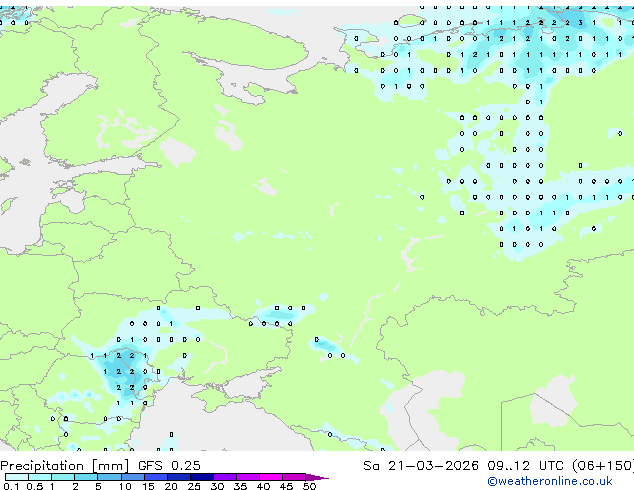Viewport: 634px width, 490px height.
Task: Click the "Precipitation [mm]" title text
Action: [65, 466]
